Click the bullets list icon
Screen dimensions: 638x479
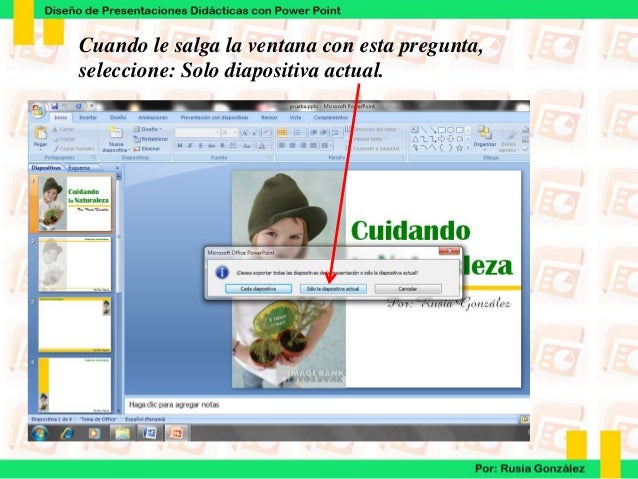tap(282, 133)
